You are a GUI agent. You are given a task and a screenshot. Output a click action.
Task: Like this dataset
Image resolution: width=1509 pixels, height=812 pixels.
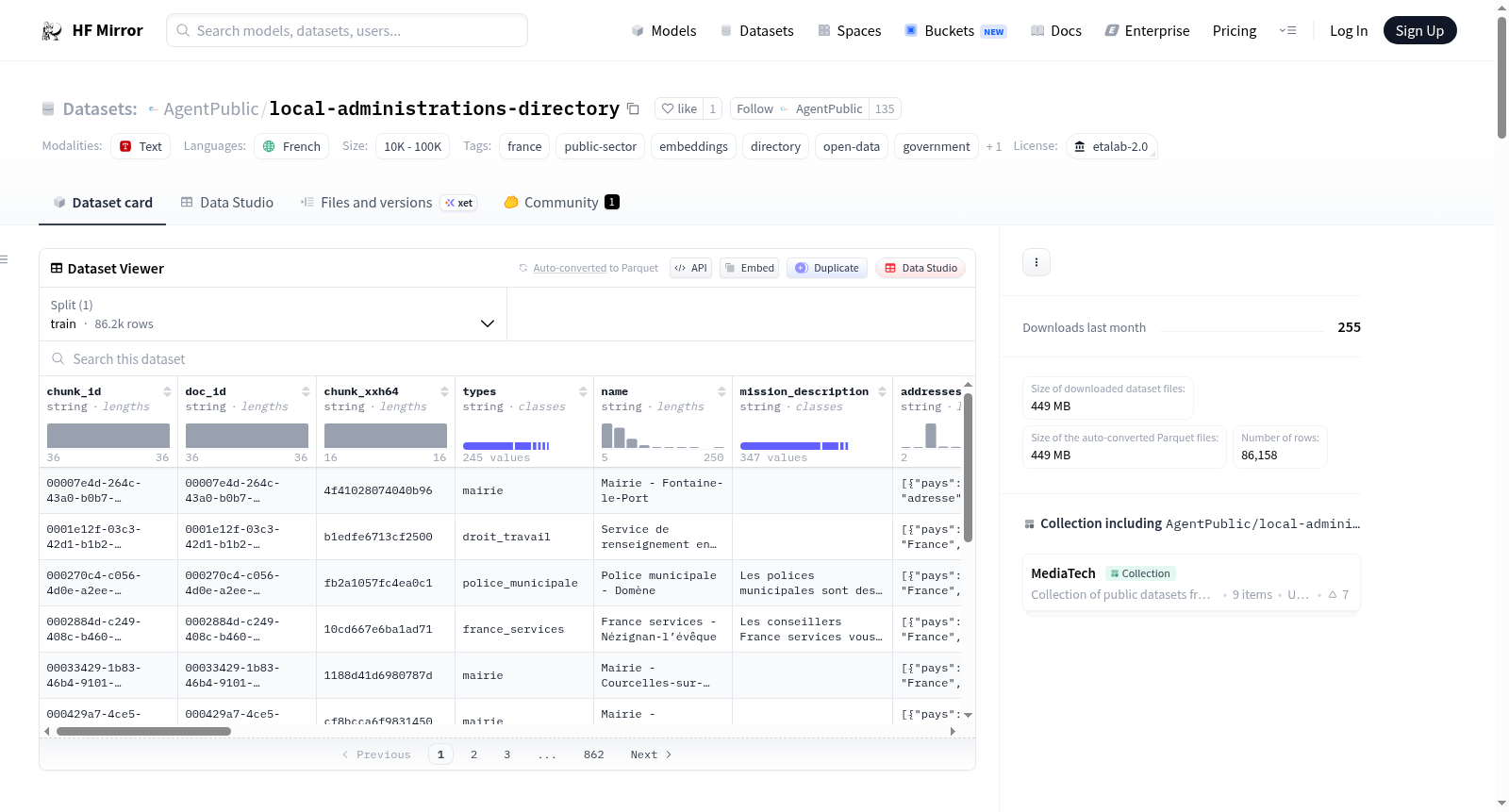[x=679, y=109]
